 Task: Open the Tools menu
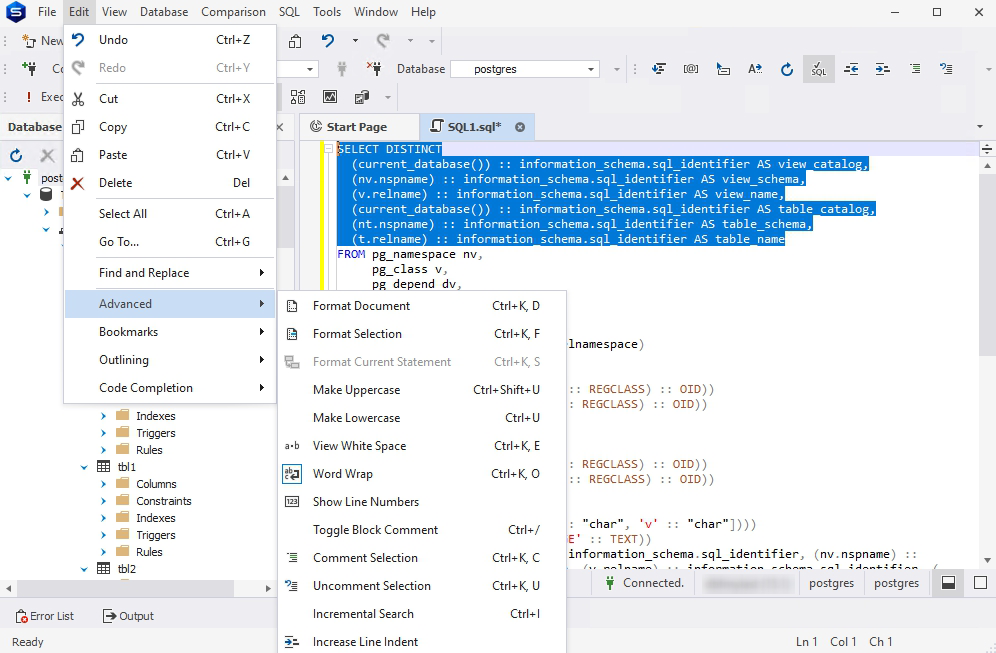pos(326,12)
